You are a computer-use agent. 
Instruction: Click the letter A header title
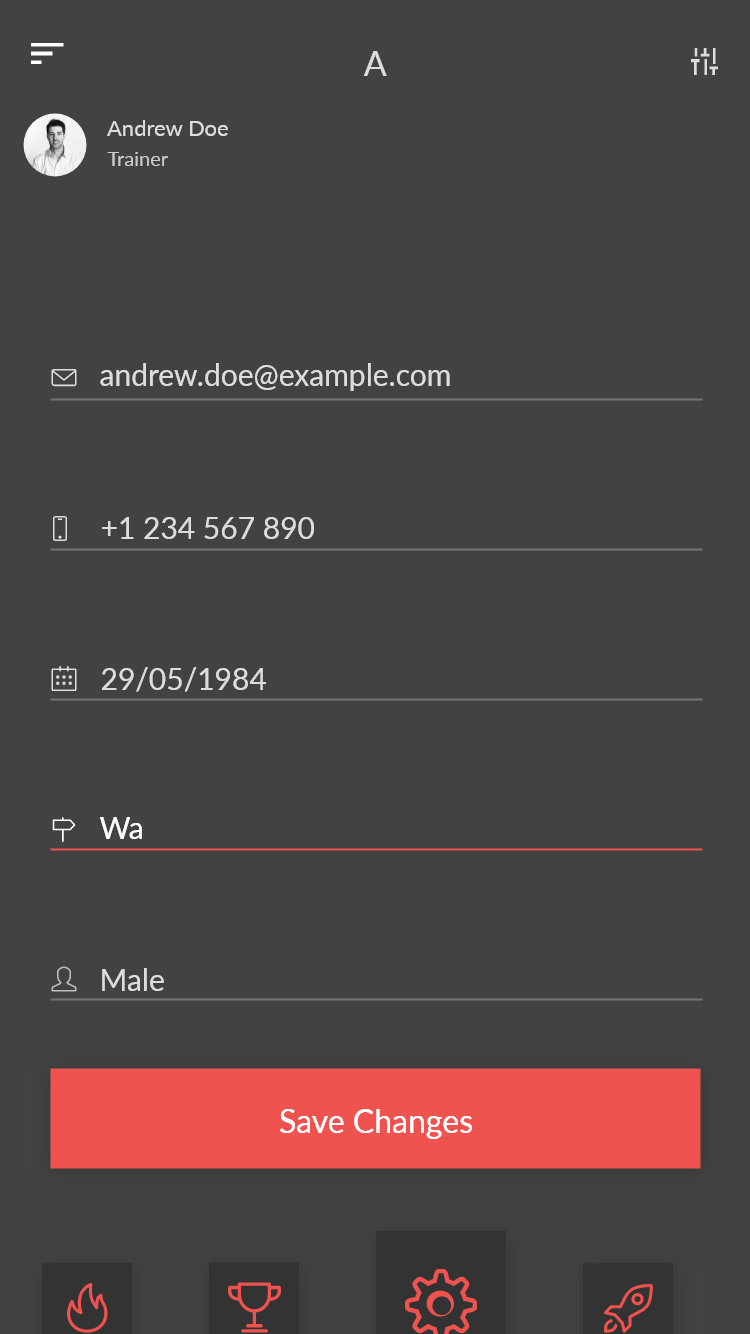pyautogui.click(x=375, y=64)
